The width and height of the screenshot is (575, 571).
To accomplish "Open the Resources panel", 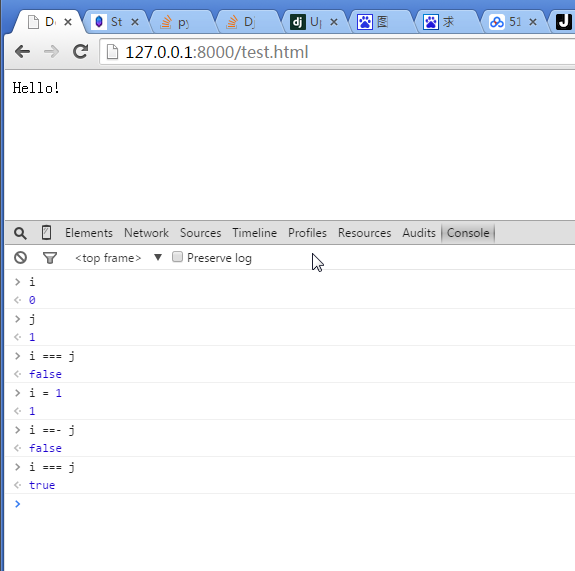I will point(365,233).
